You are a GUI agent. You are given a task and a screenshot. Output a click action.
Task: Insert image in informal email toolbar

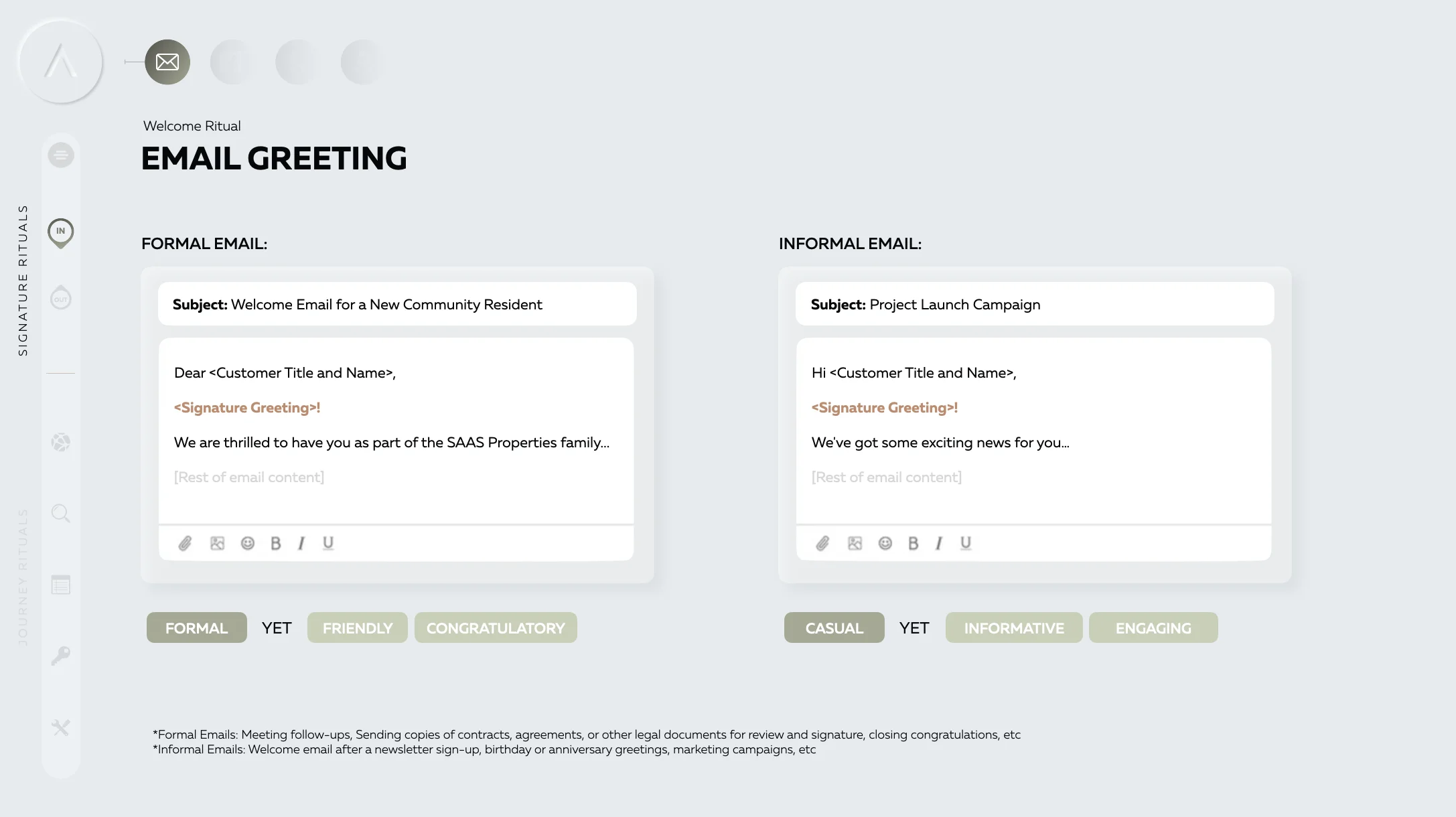click(855, 543)
